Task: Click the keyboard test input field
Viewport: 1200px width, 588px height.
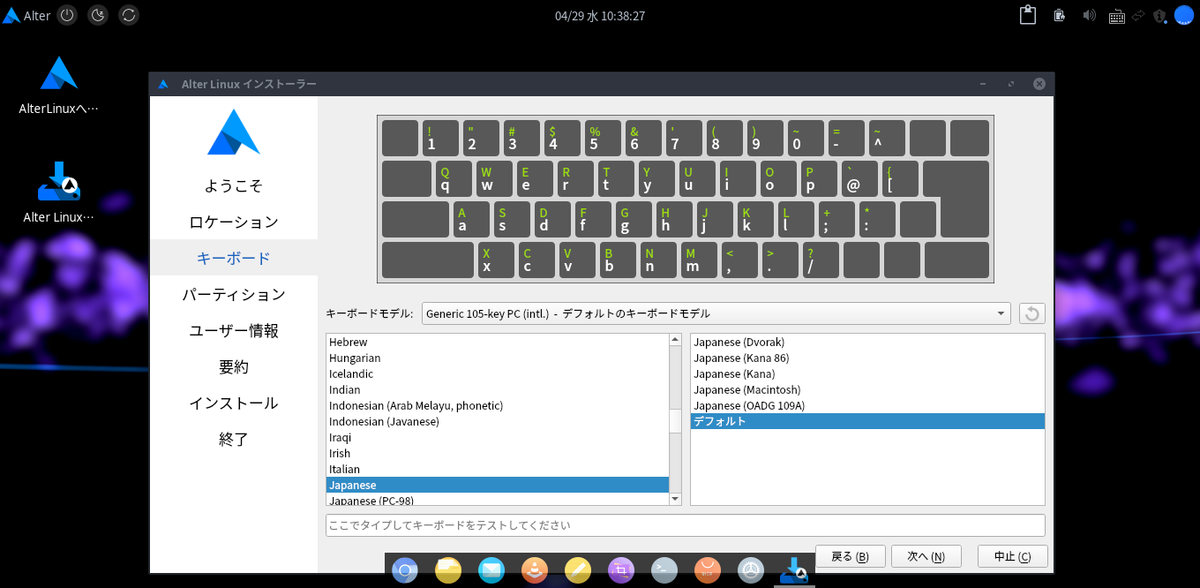Action: click(x=685, y=525)
